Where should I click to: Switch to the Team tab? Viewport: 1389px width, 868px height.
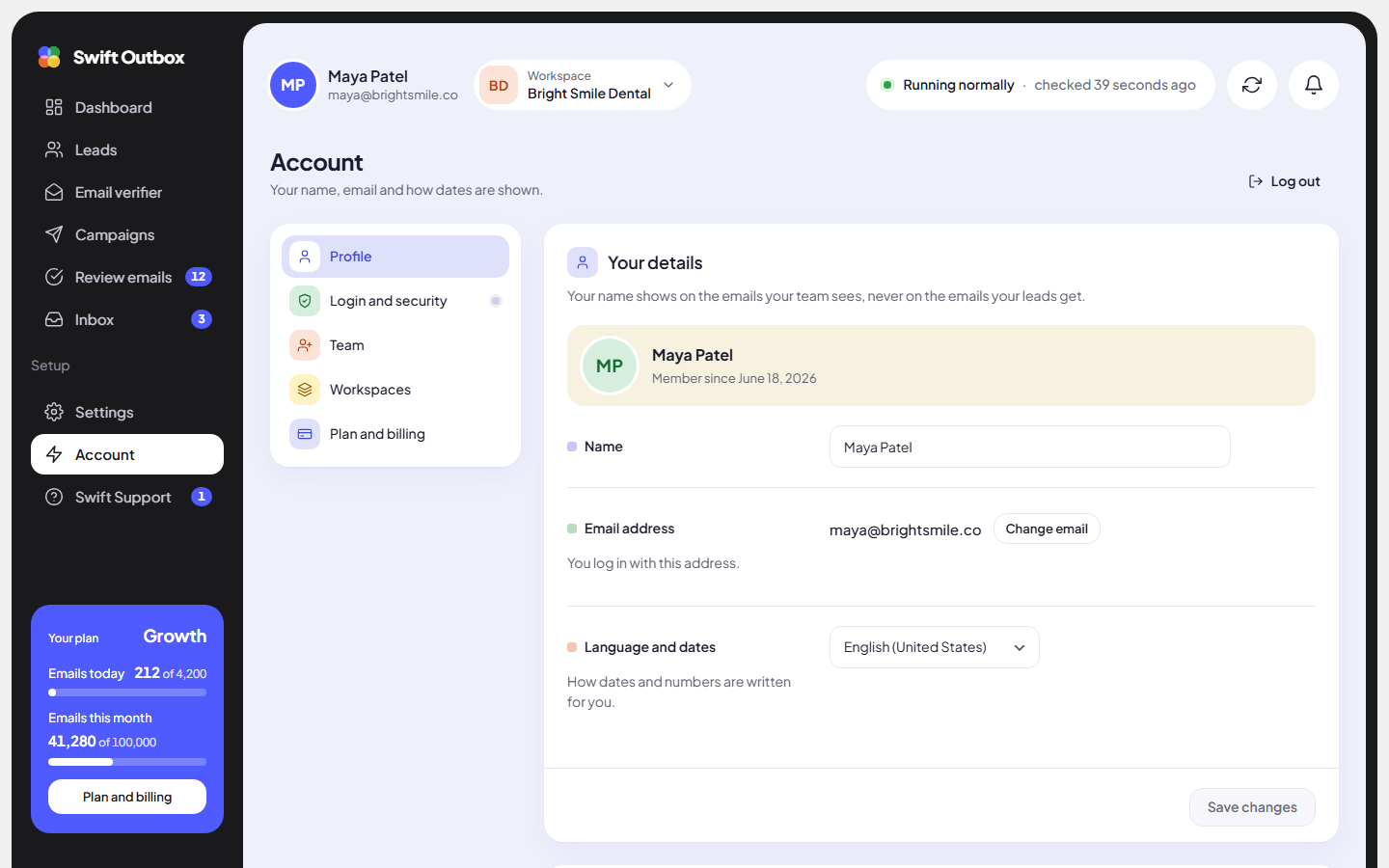395,345
